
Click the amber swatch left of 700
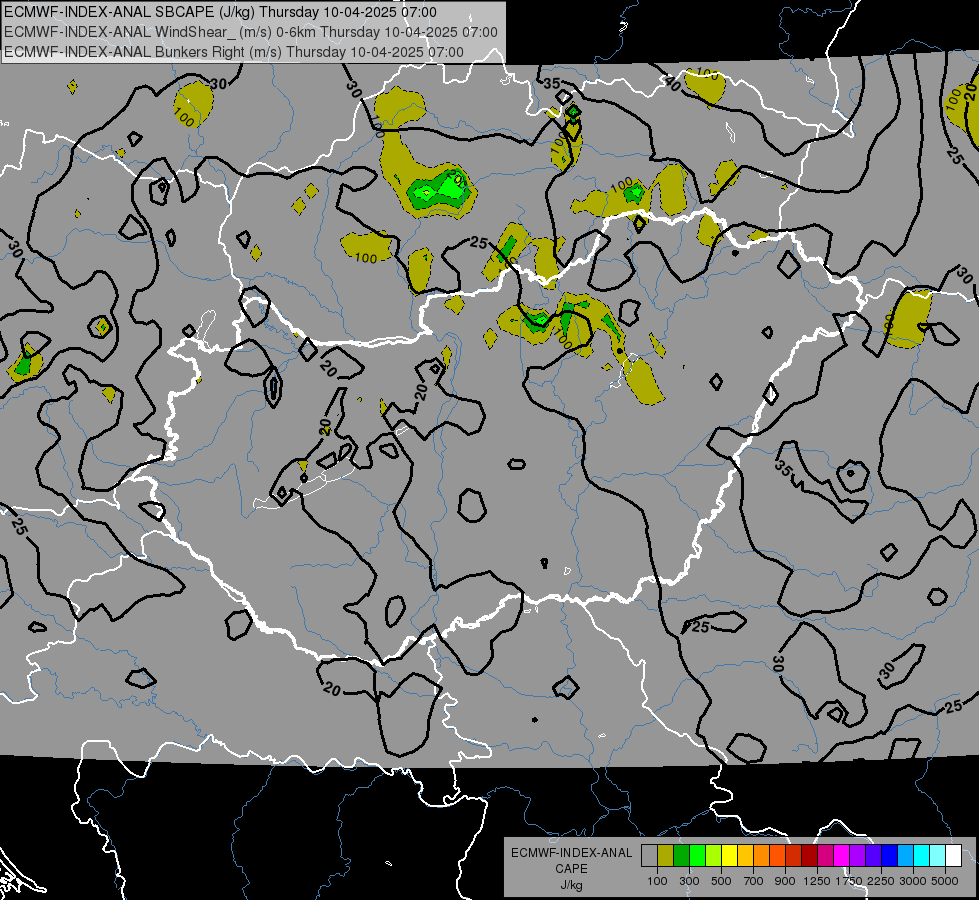745,855
